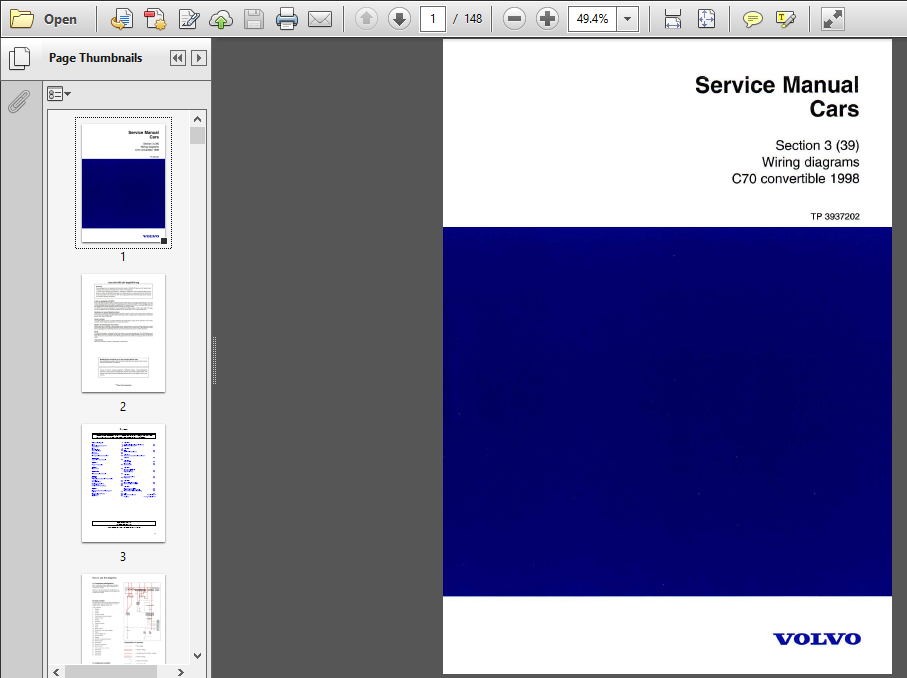Select page 3 thumbnail
This screenshot has width=907, height=678.
[x=123, y=483]
